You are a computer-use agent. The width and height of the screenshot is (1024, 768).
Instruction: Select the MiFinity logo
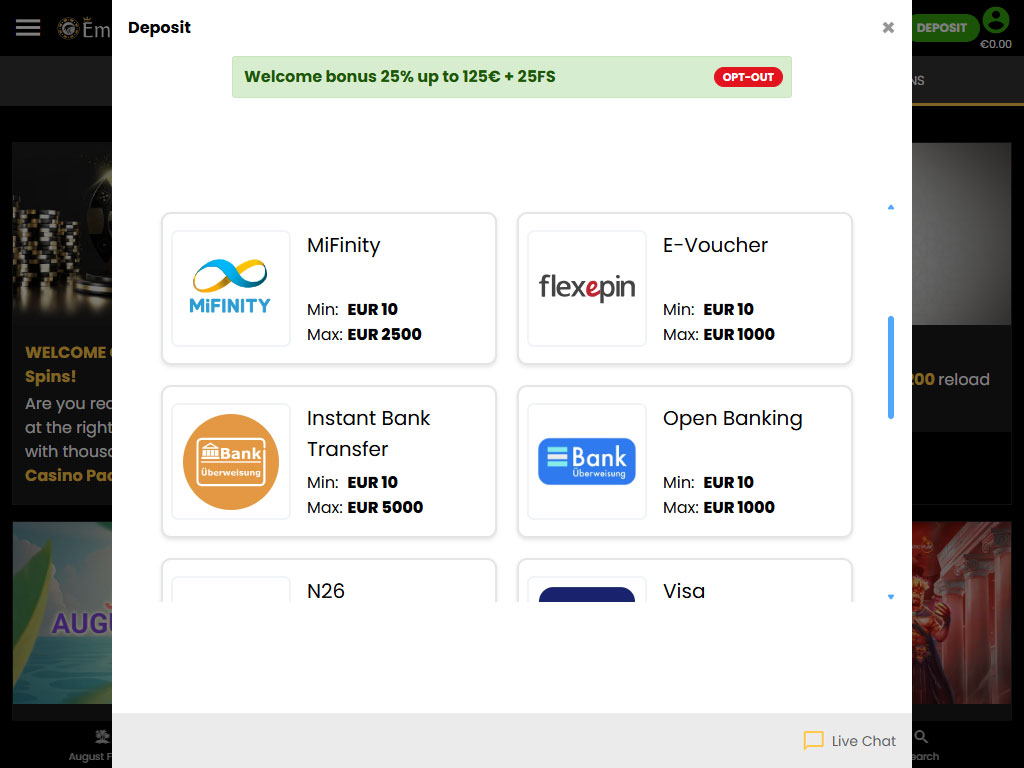(x=231, y=288)
